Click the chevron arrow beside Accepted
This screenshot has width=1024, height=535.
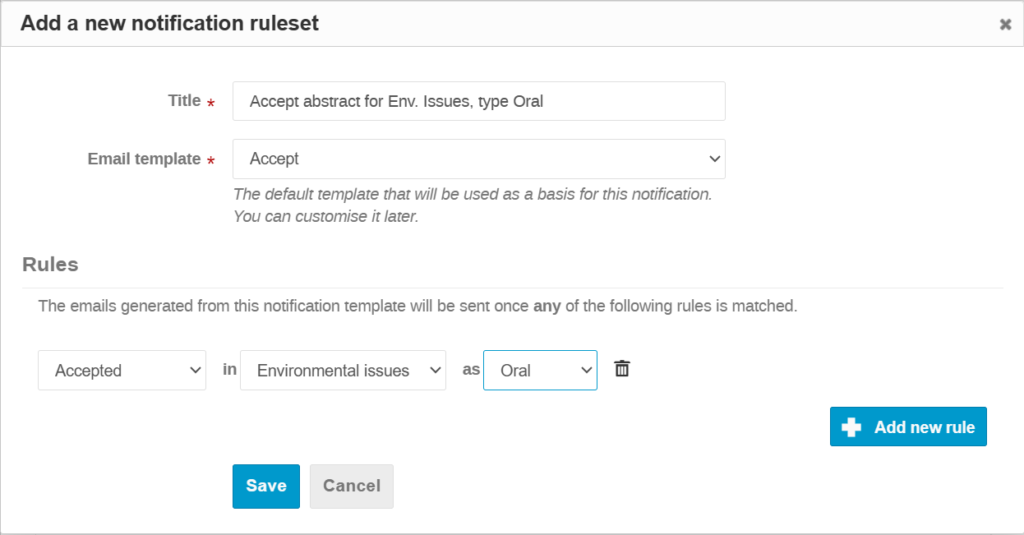point(195,370)
